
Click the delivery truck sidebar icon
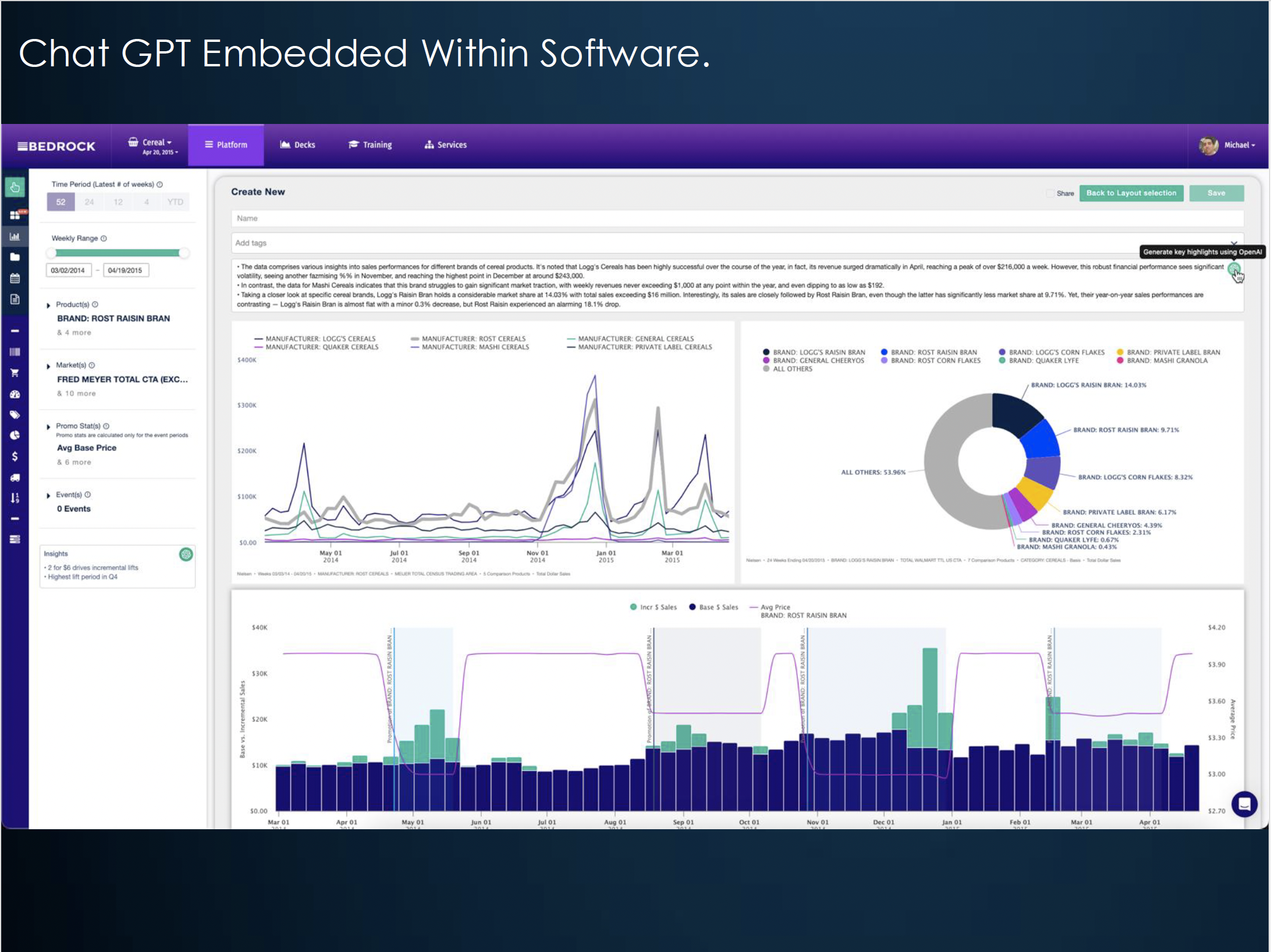pos(15,478)
